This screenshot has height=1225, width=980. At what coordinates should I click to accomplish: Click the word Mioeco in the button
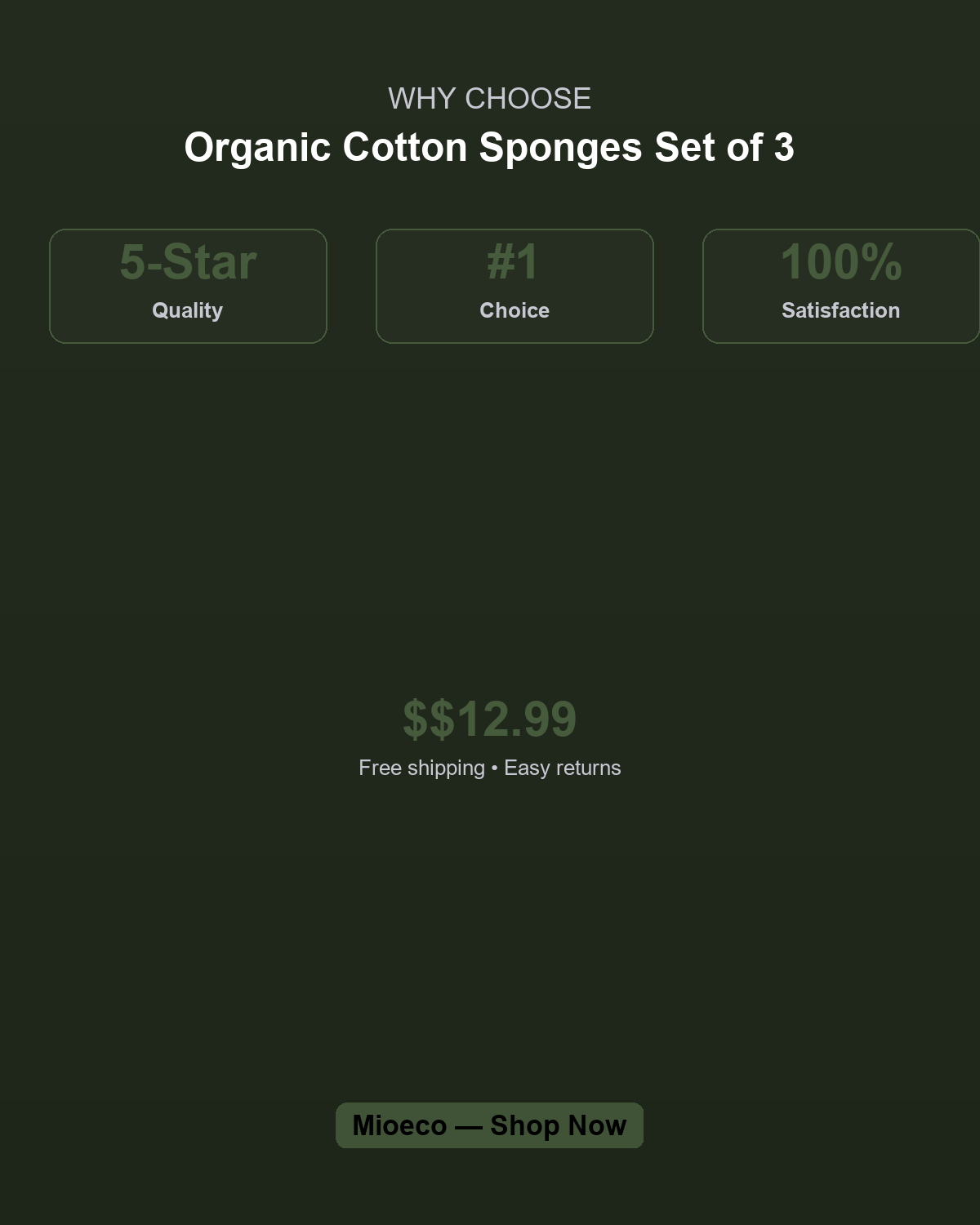click(x=399, y=1125)
